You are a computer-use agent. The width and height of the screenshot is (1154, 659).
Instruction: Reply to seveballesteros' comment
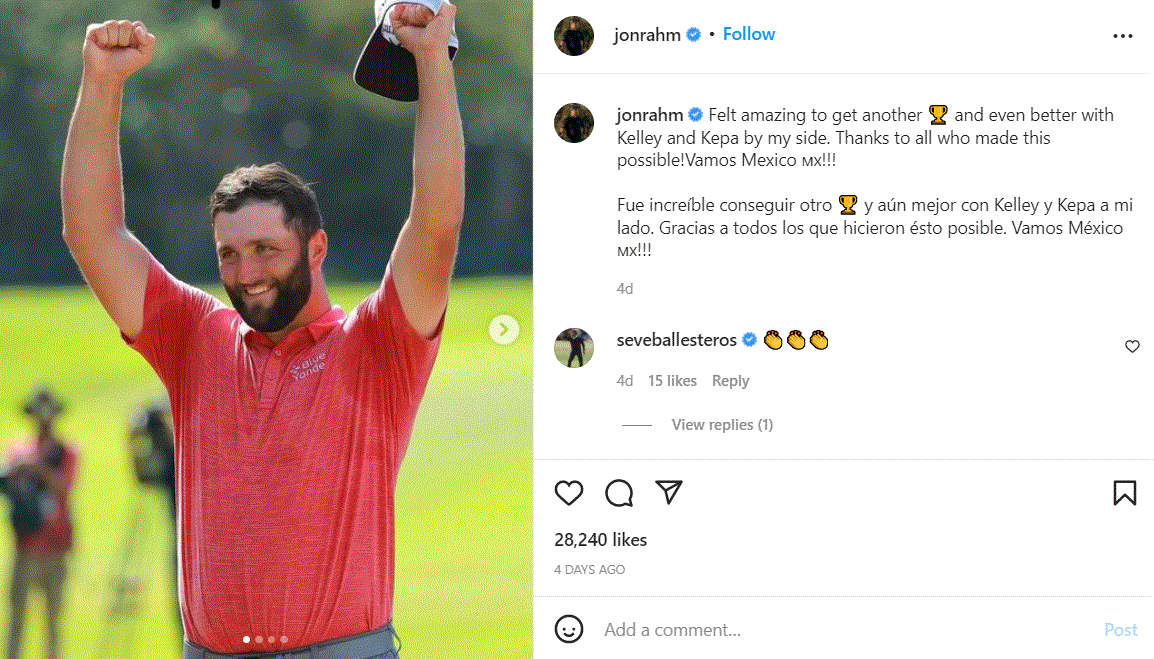pyautogui.click(x=730, y=381)
